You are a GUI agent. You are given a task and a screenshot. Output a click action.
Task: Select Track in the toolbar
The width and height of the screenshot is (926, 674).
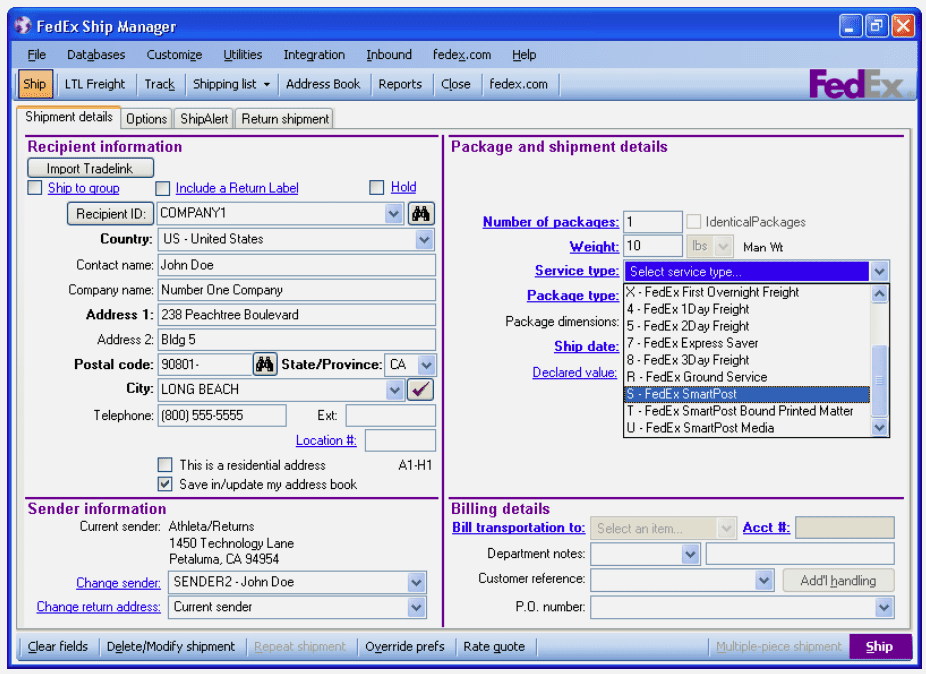coord(159,84)
